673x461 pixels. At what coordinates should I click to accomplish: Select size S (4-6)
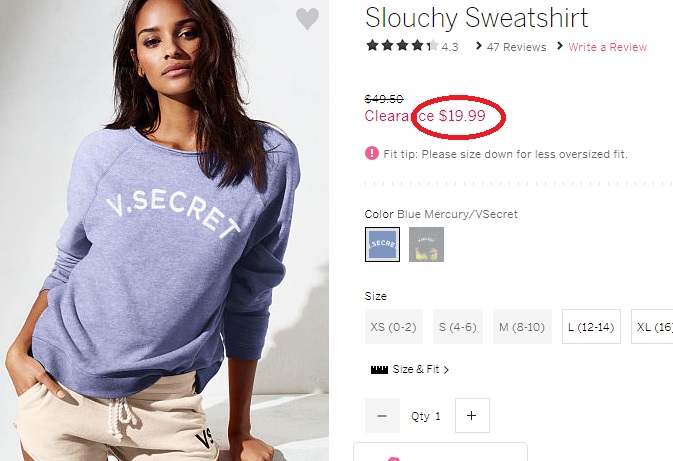pos(458,327)
